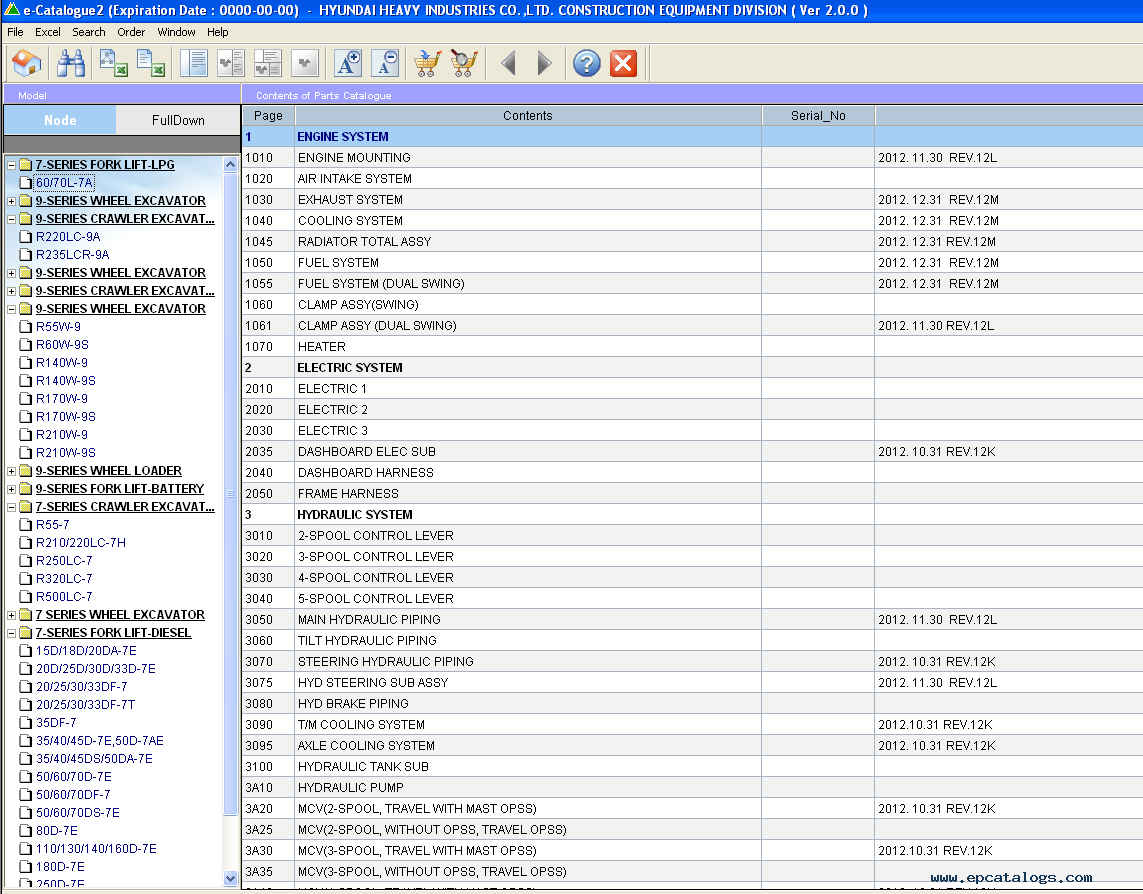Select model 60/70L-7A in the tree
Screen dimensions: 1143x894
pyautogui.click(x=64, y=182)
